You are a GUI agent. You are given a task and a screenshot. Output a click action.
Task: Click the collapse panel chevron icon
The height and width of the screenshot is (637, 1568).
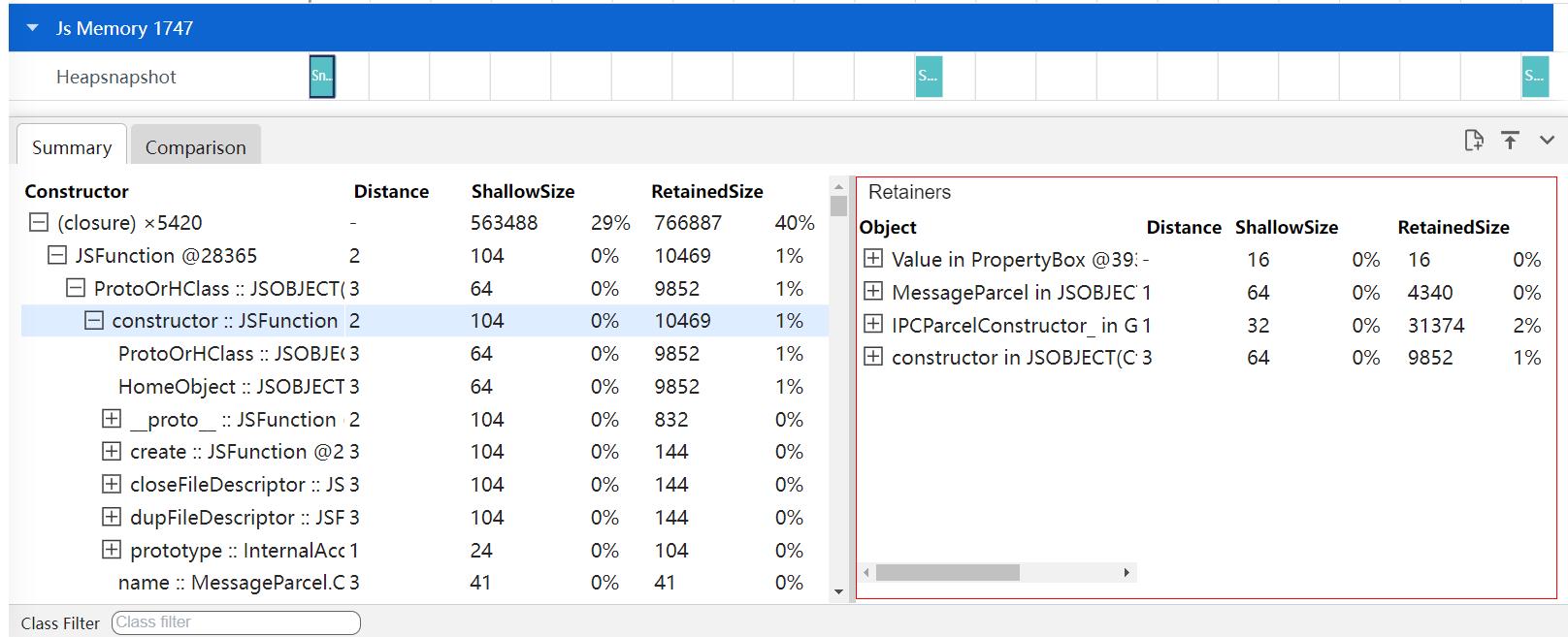[x=1547, y=141]
